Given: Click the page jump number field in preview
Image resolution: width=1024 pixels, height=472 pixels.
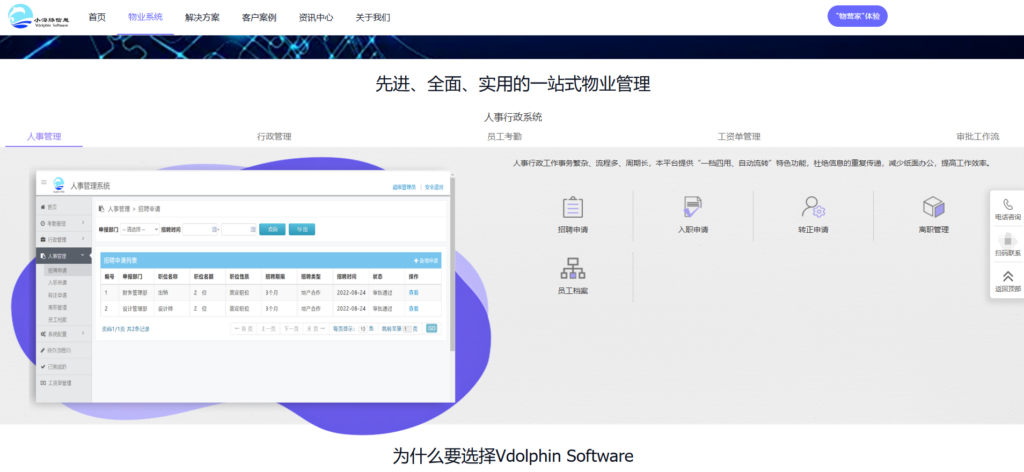Looking at the screenshot, I should tap(406, 329).
